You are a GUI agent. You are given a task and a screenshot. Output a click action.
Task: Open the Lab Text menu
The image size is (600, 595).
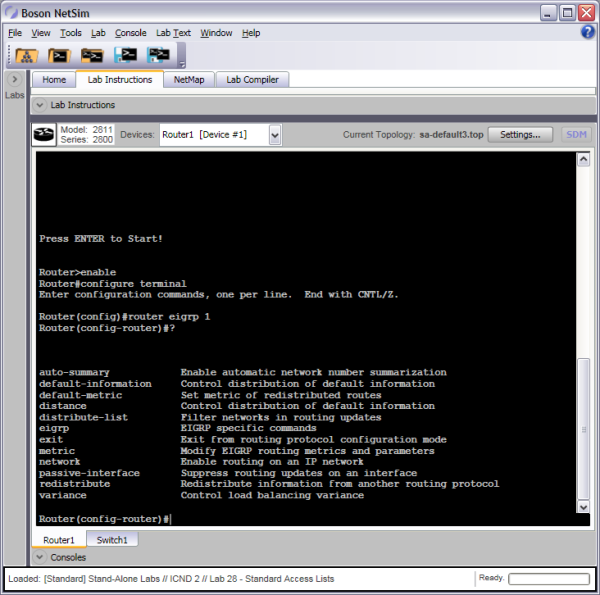pyautogui.click(x=173, y=33)
